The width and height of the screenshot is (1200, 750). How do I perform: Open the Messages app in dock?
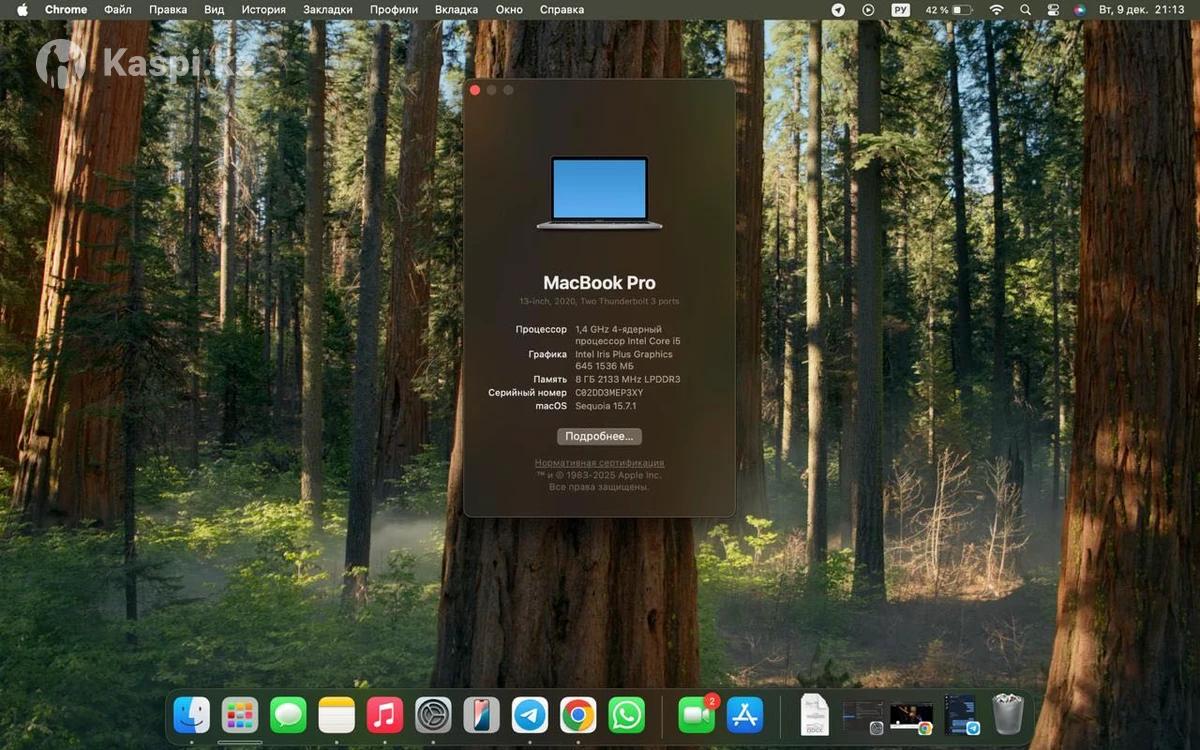pyautogui.click(x=288, y=715)
